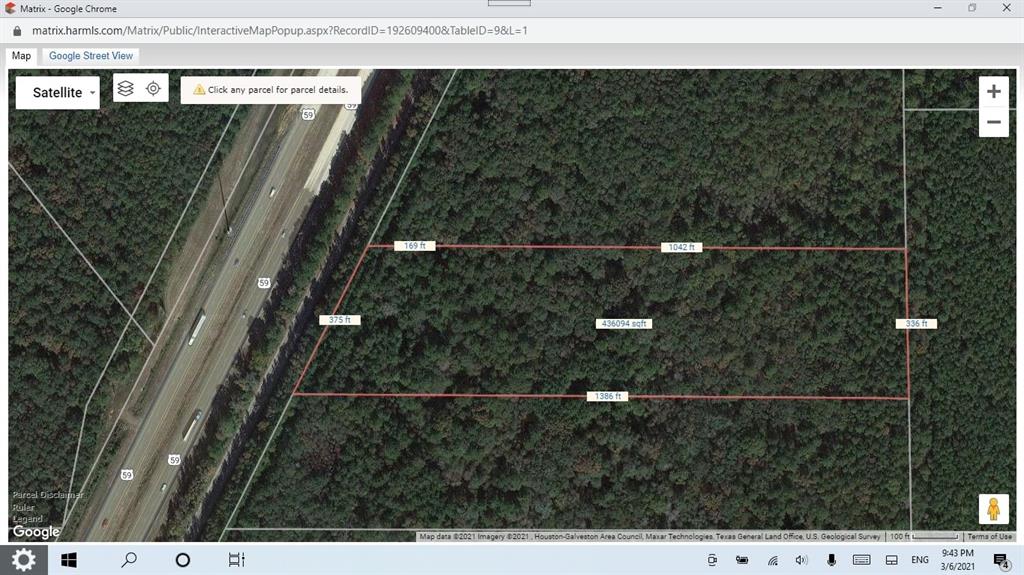Viewport: 1024px width, 575px height.
Task: Open the Task View icon
Action: tap(236, 560)
